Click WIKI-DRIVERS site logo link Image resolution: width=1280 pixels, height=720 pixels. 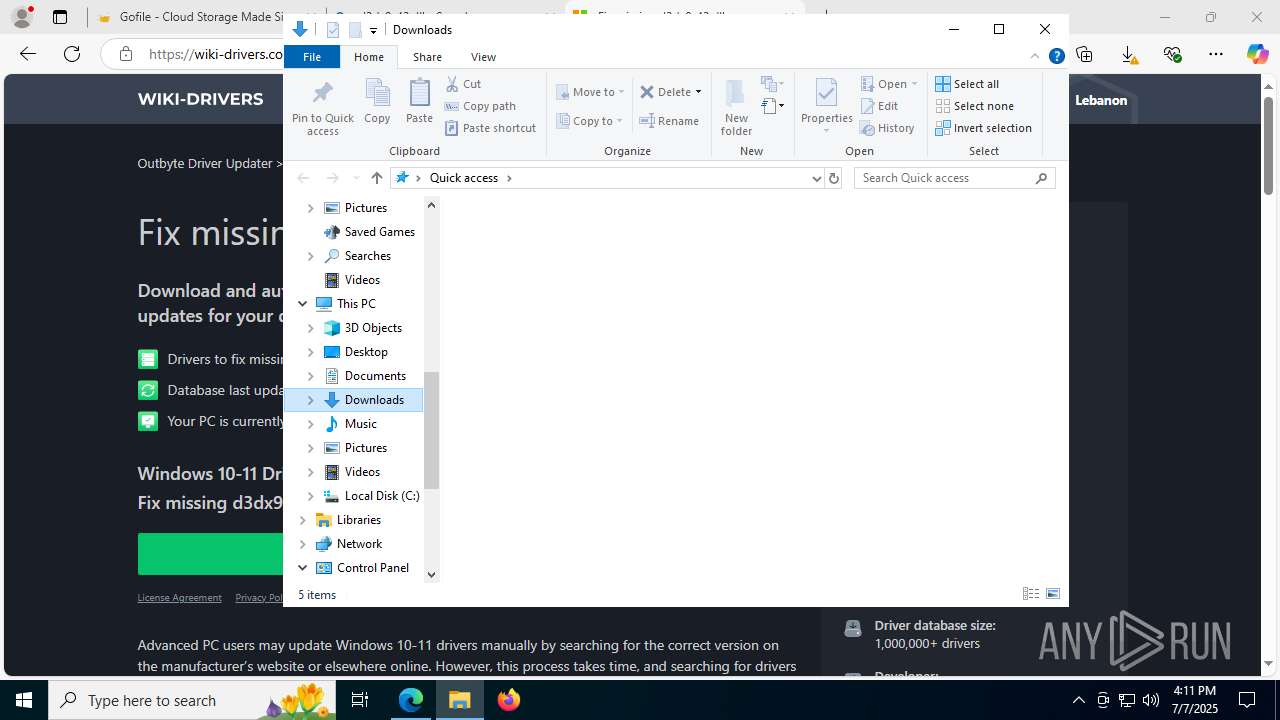coord(200,99)
